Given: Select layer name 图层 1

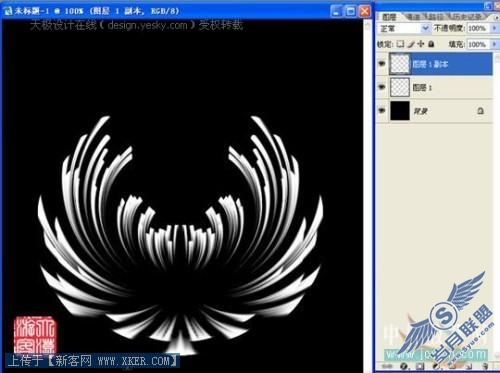Looking at the screenshot, I should (x=422, y=88).
